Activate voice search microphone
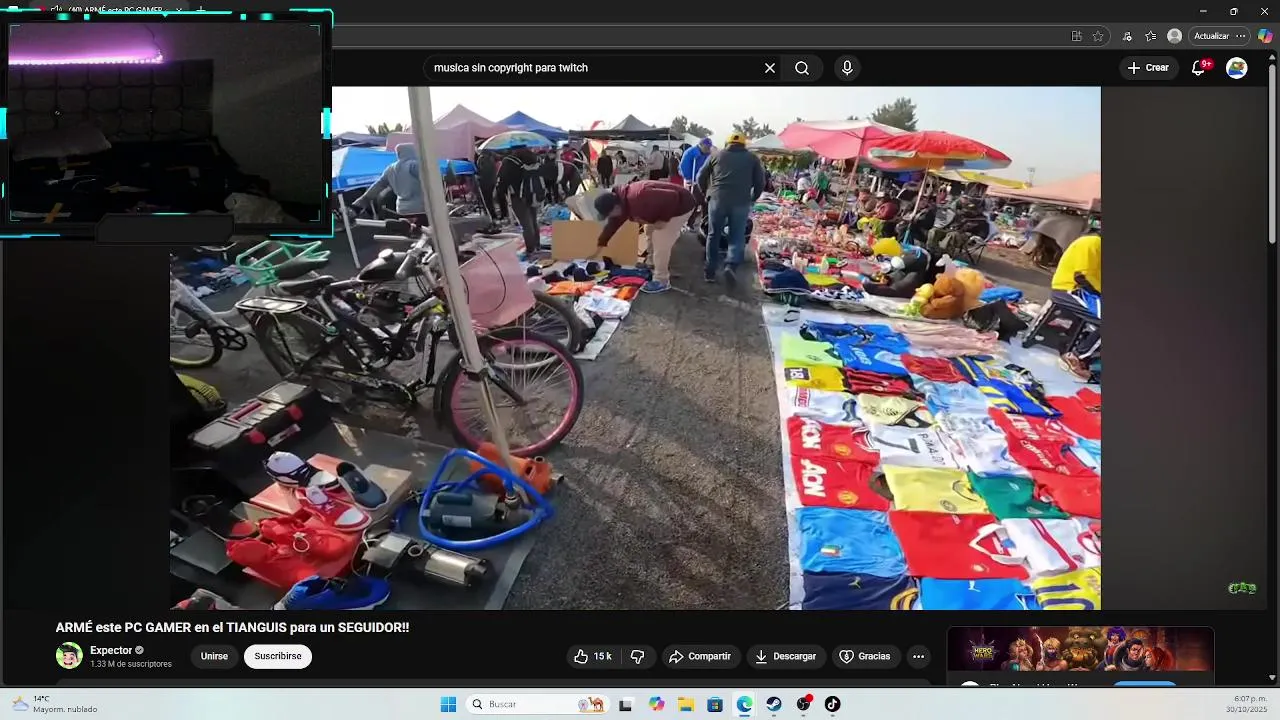 tap(847, 68)
